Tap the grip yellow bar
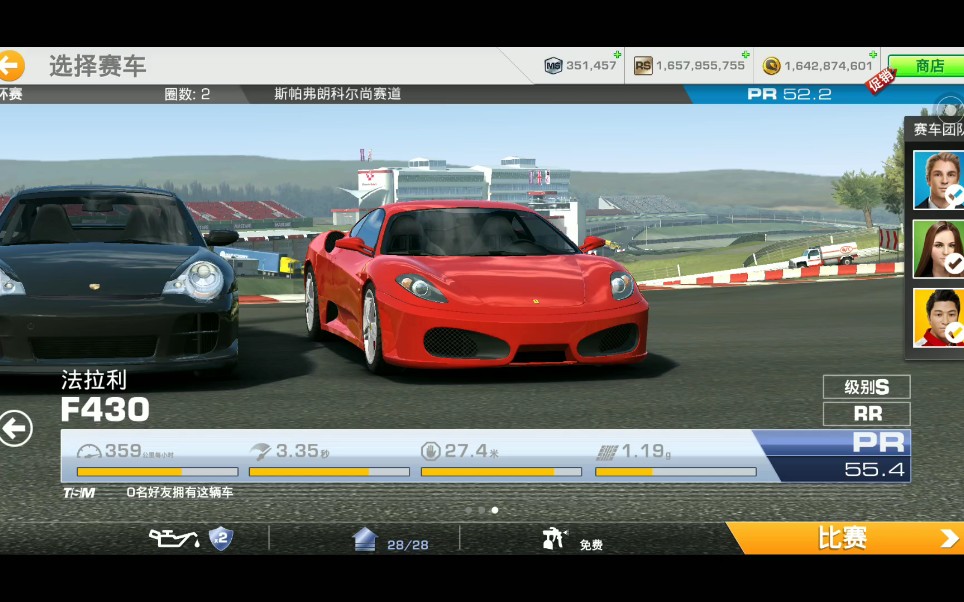Image resolution: width=964 pixels, height=602 pixels. point(676,472)
